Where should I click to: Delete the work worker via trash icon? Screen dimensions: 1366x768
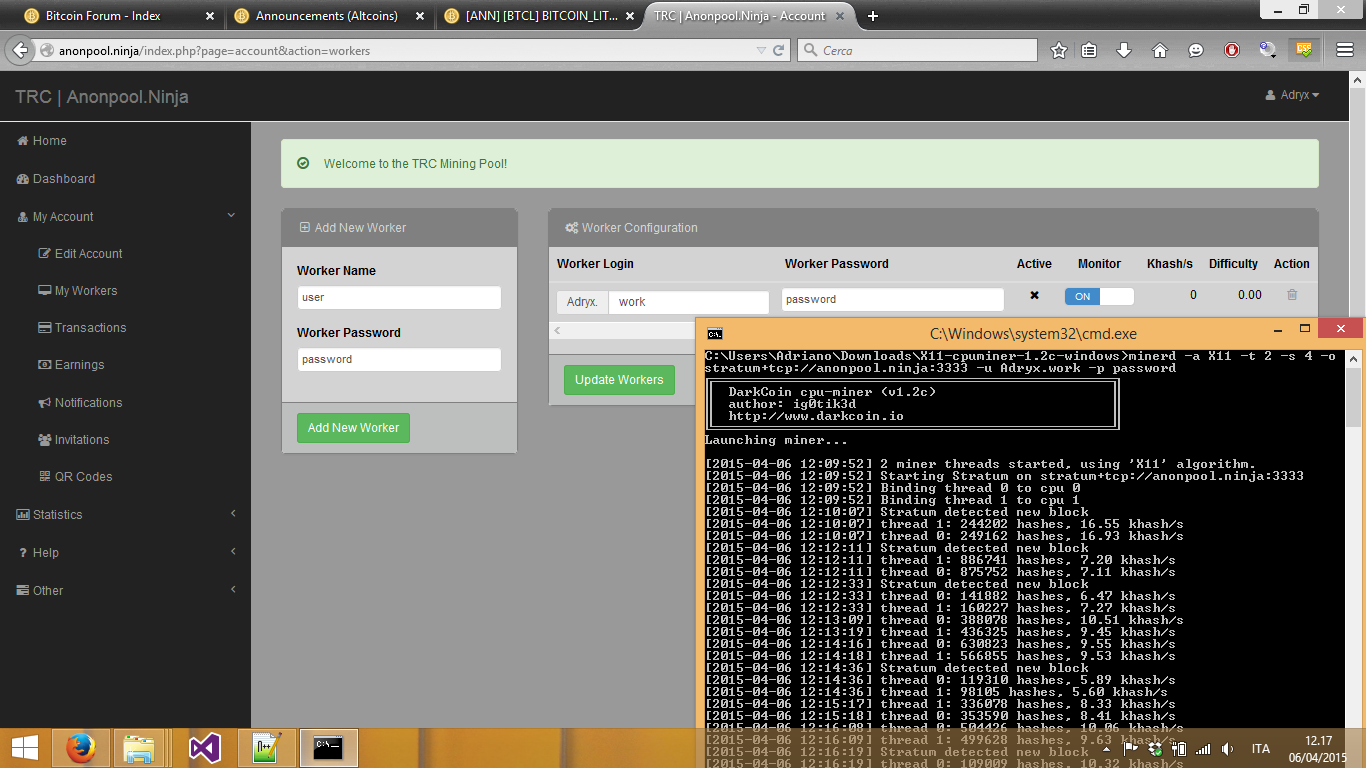coord(1291,295)
